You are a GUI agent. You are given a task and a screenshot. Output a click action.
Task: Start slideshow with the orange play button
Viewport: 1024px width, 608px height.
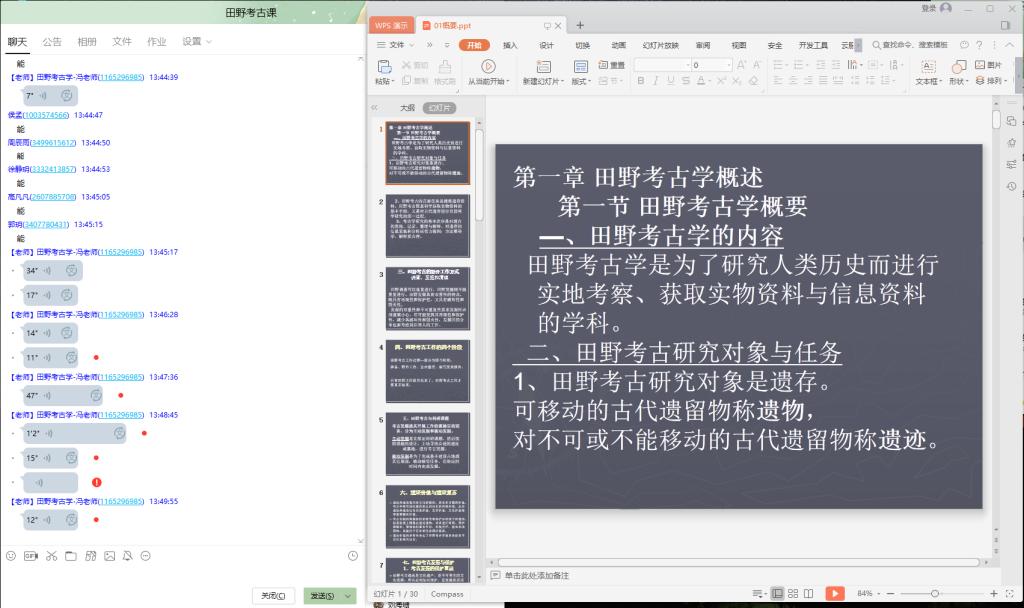coord(834,593)
